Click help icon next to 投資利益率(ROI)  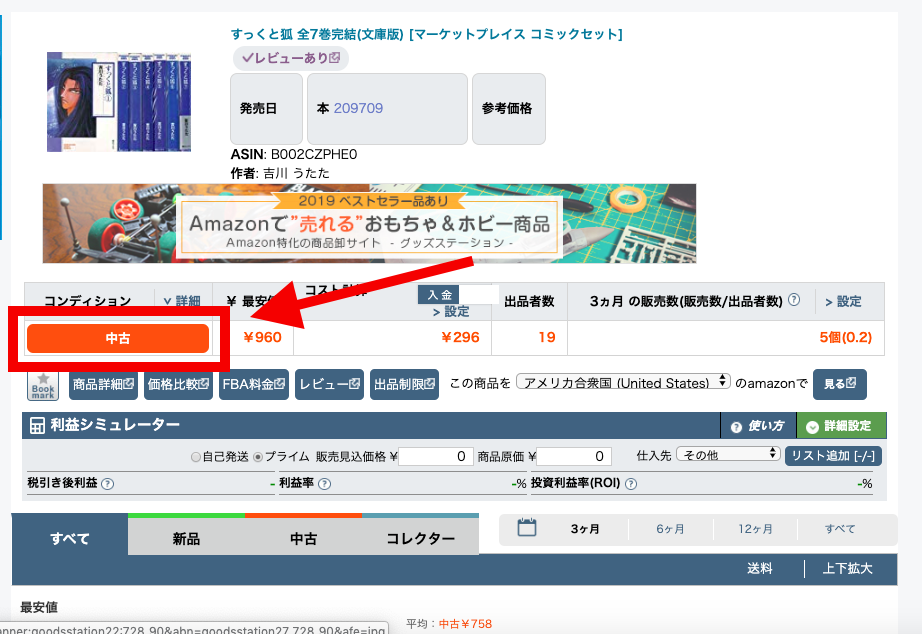(x=631, y=484)
